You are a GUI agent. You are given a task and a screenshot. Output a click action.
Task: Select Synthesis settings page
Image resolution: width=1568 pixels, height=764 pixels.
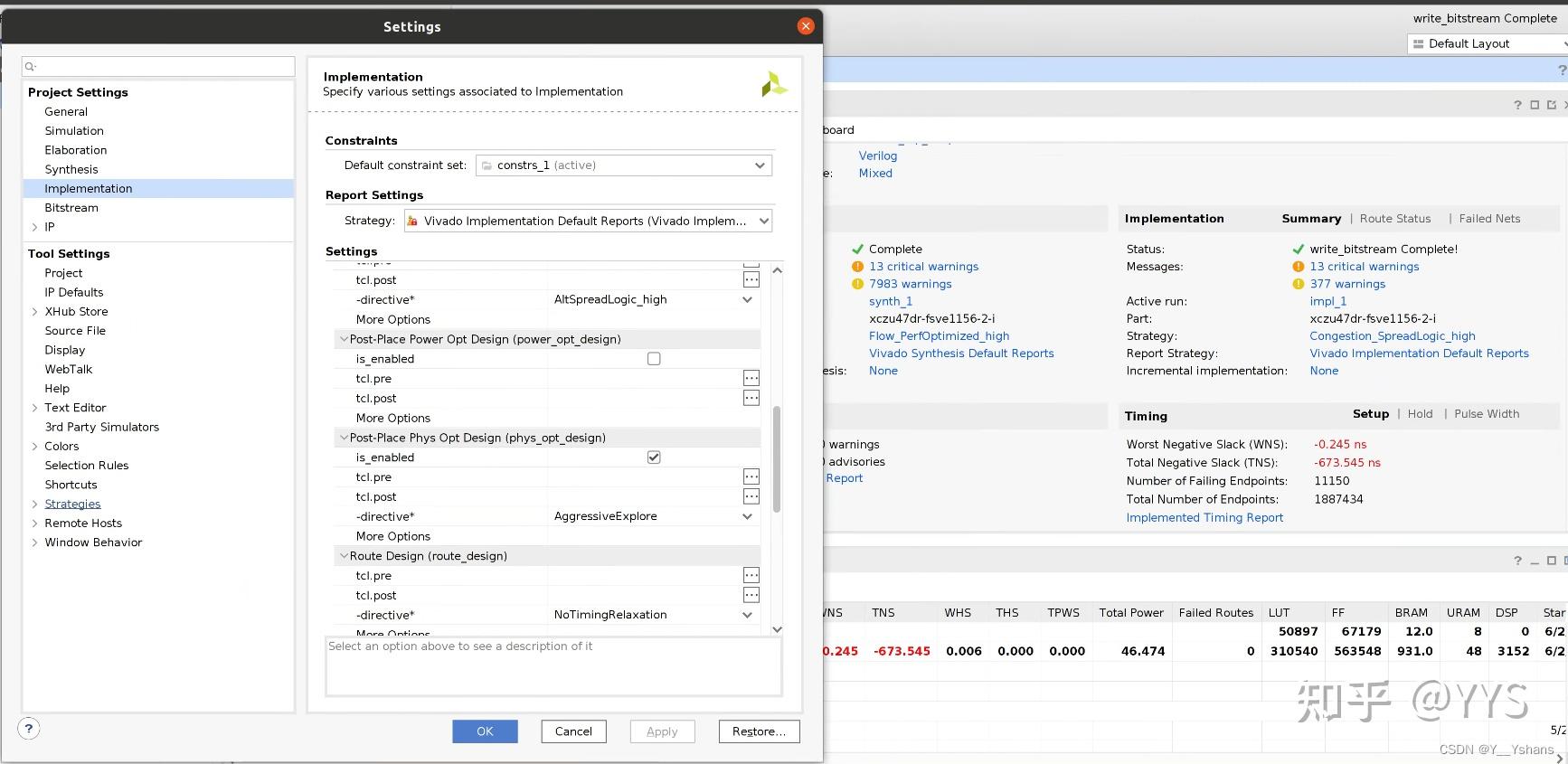pyautogui.click(x=71, y=170)
